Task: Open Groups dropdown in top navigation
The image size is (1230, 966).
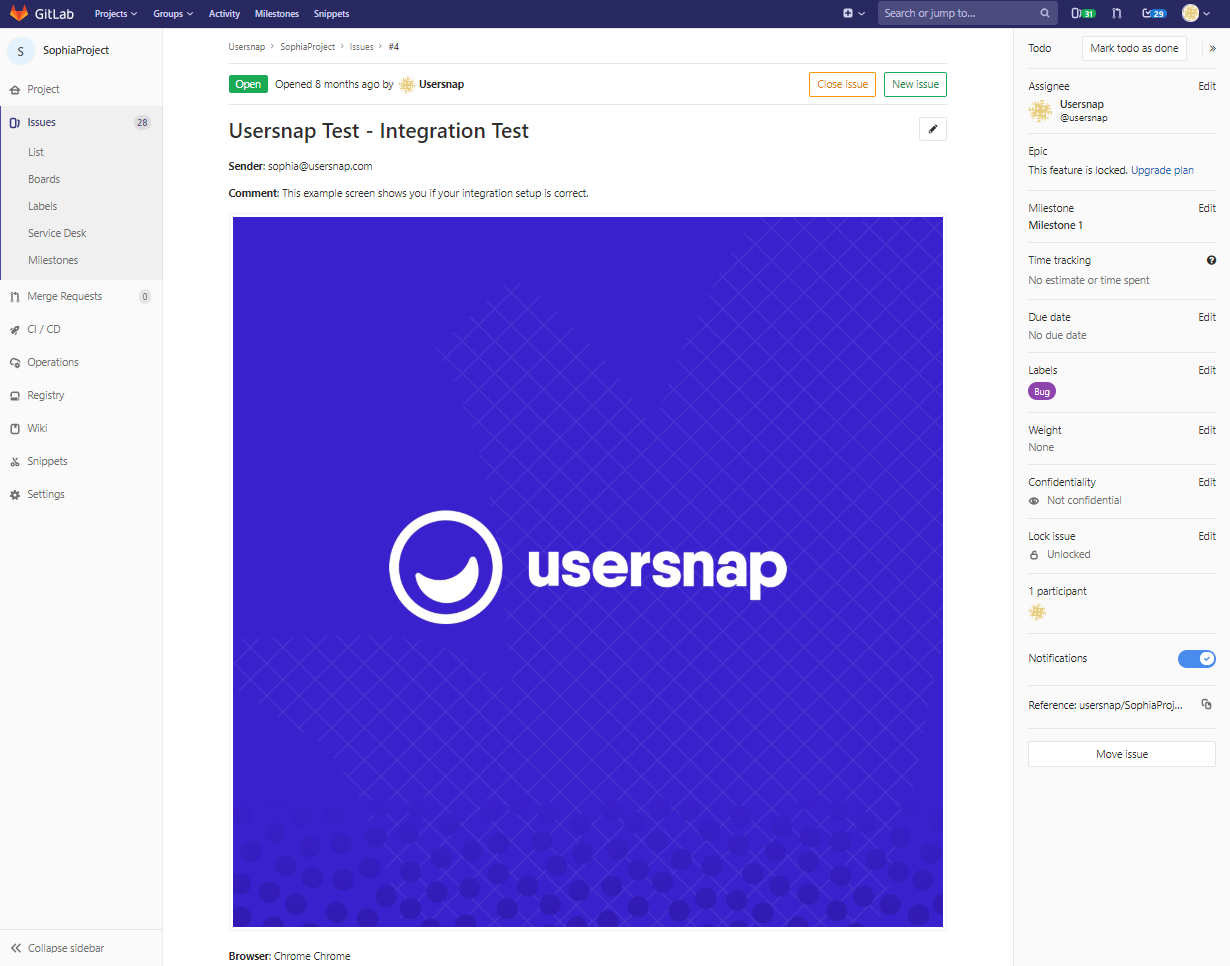Action: 173,14
